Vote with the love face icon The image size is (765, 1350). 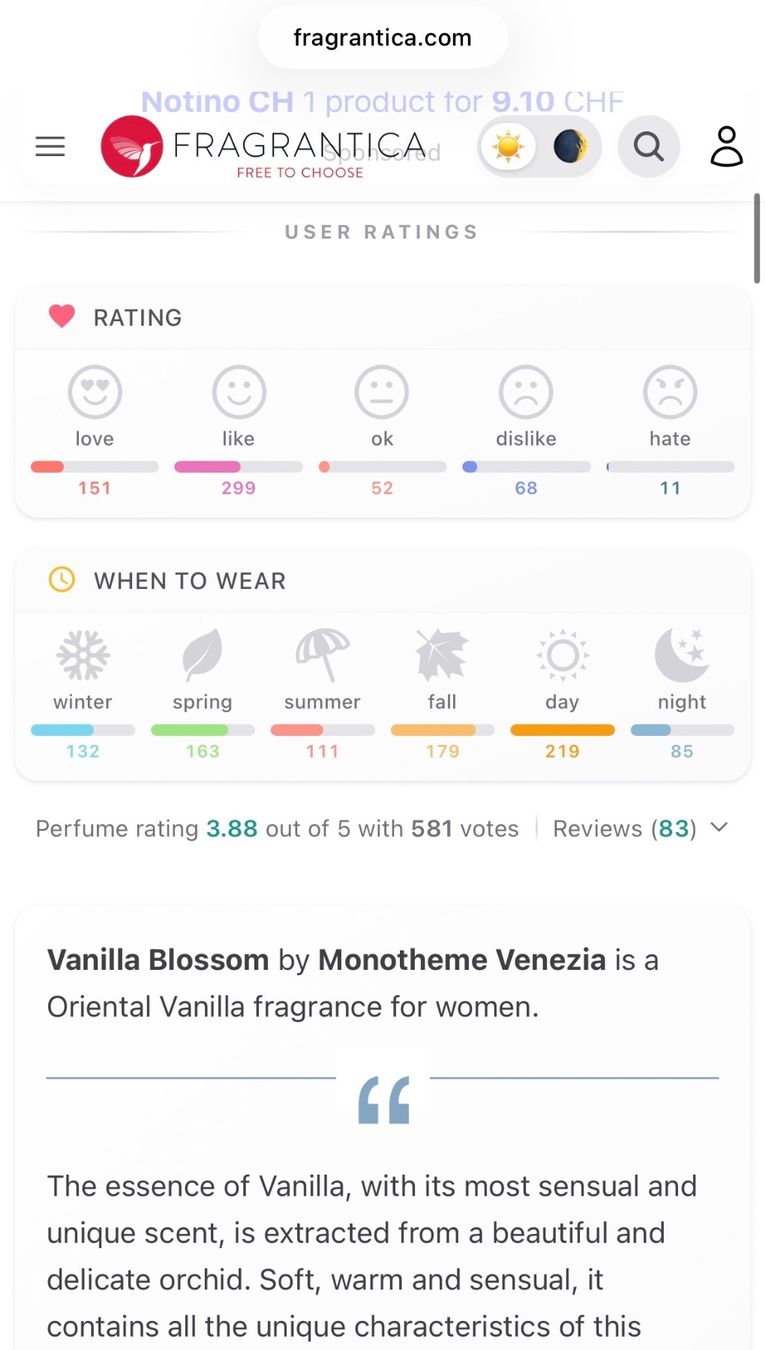pyautogui.click(x=95, y=392)
